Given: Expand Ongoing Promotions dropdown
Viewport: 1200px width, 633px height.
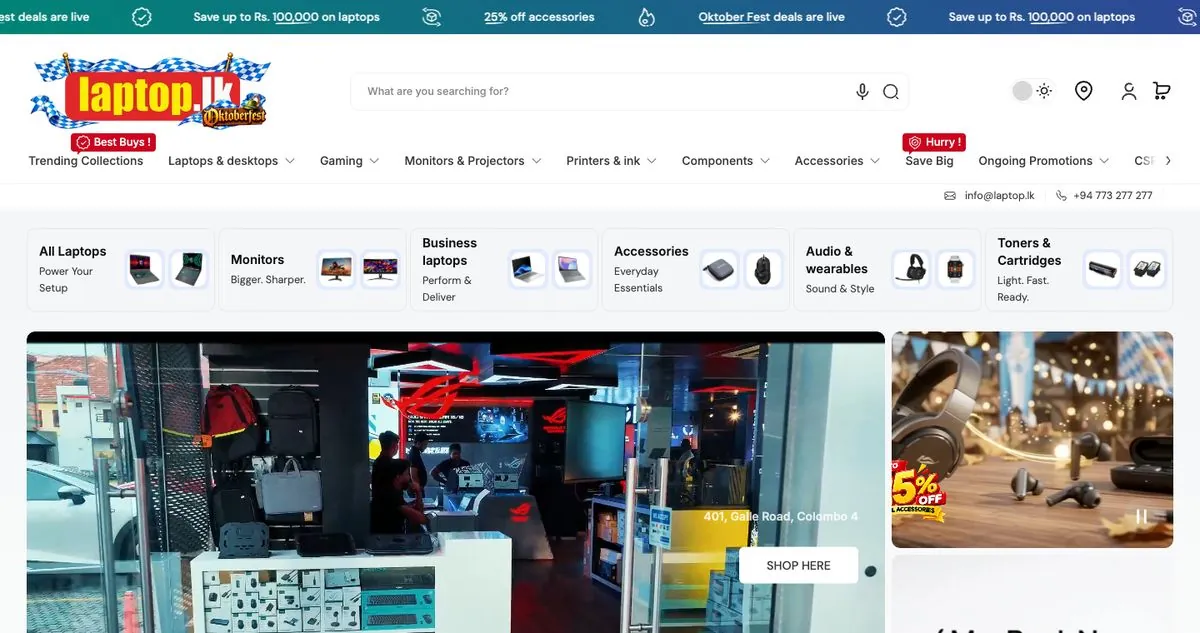Looking at the screenshot, I should (x=1044, y=161).
